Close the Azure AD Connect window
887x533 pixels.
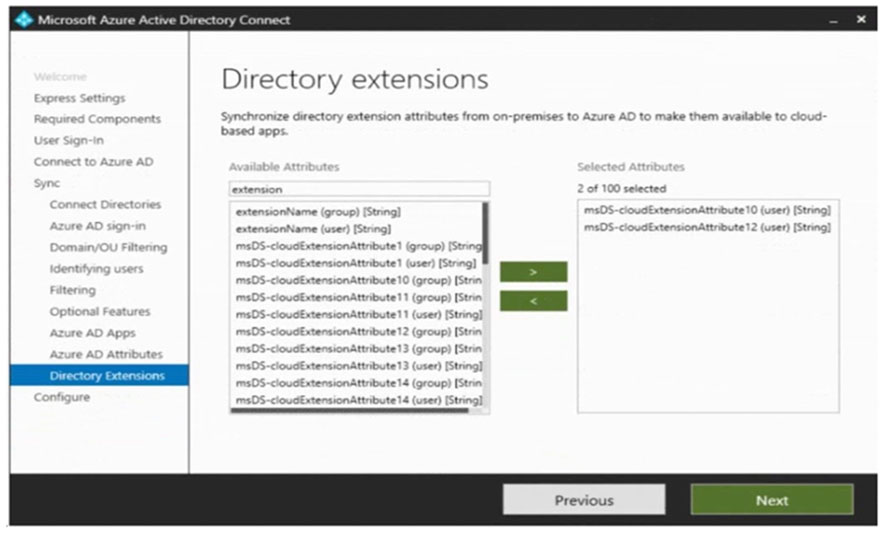click(861, 19)
